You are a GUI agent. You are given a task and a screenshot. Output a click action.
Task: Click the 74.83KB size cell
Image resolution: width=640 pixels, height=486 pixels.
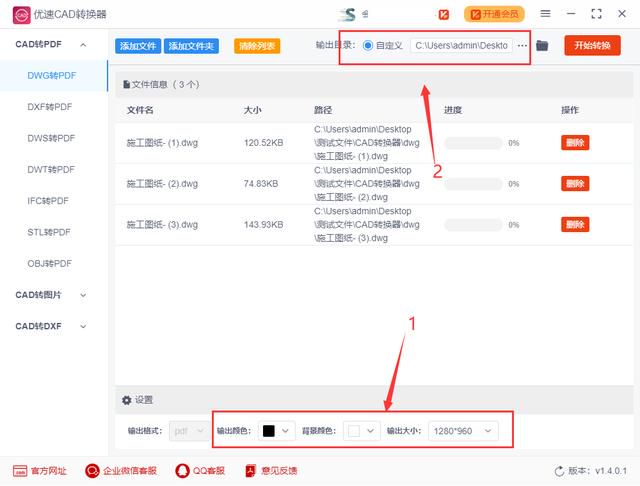(x=261, y=184)
